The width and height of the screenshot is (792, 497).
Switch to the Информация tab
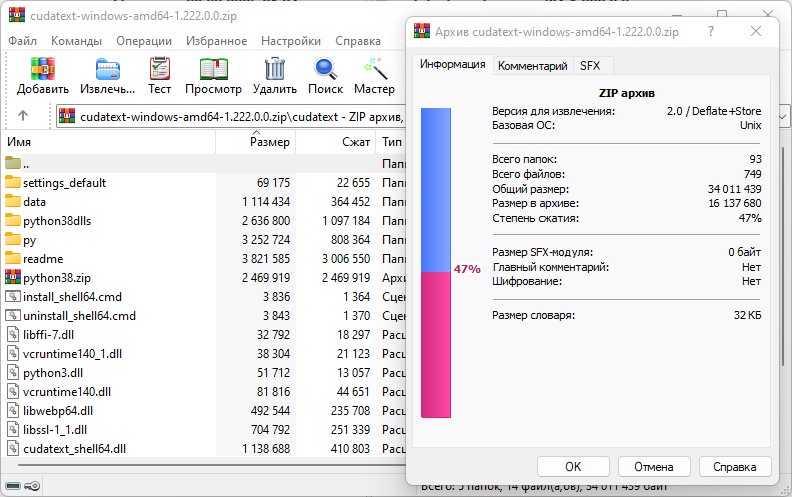(453, 65)
